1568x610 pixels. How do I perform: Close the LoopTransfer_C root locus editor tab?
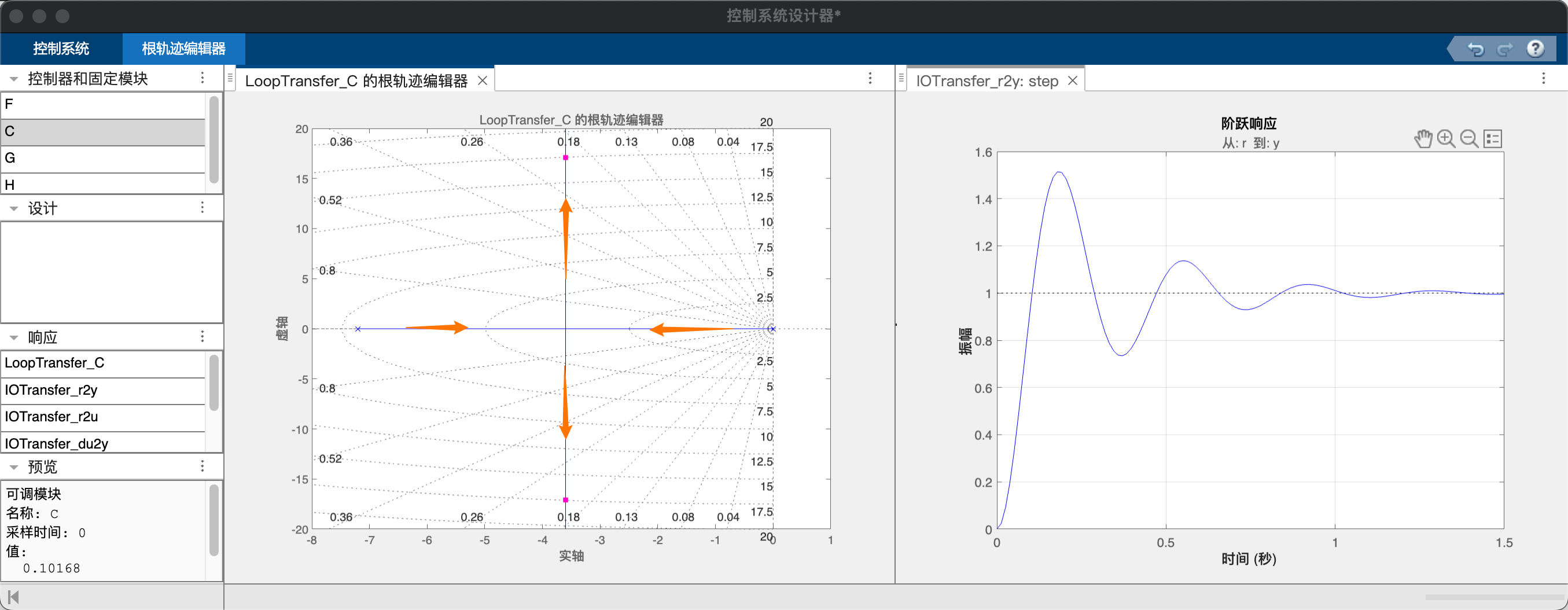482,80
